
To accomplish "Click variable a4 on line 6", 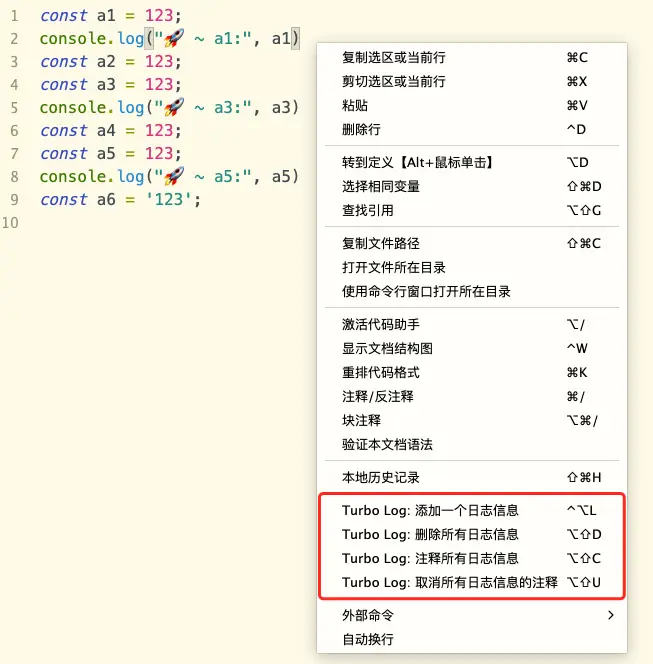I will click(x=106, y=131).
